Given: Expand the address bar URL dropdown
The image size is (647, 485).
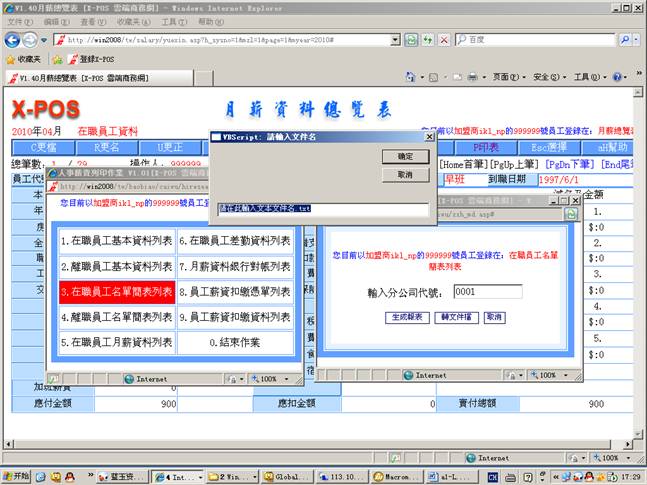Looking at the screenshot, I should (394, 40).
